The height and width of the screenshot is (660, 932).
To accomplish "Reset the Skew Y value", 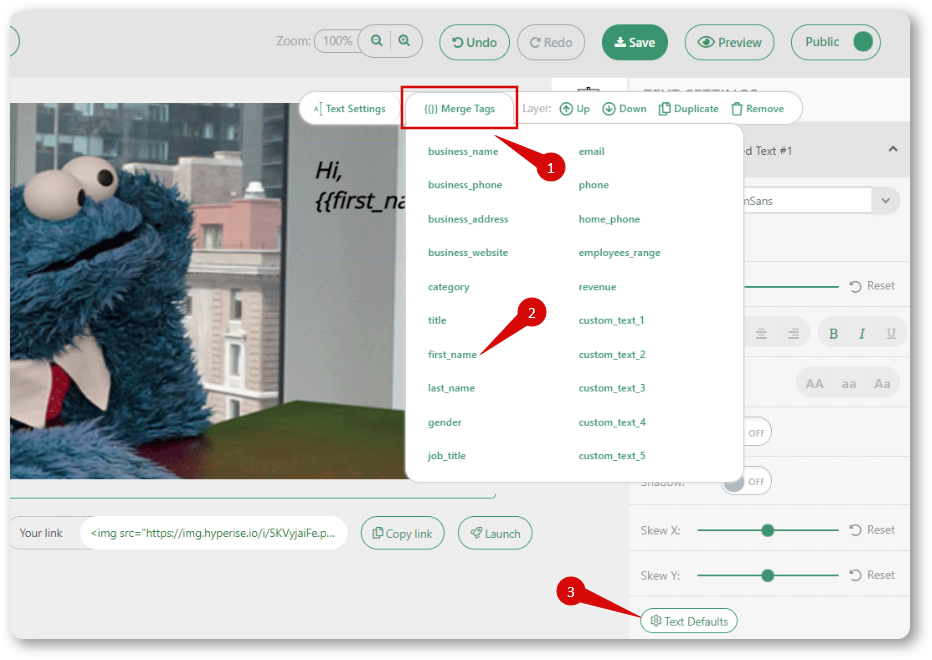I will pyautogui.click(x=872, y=575).
